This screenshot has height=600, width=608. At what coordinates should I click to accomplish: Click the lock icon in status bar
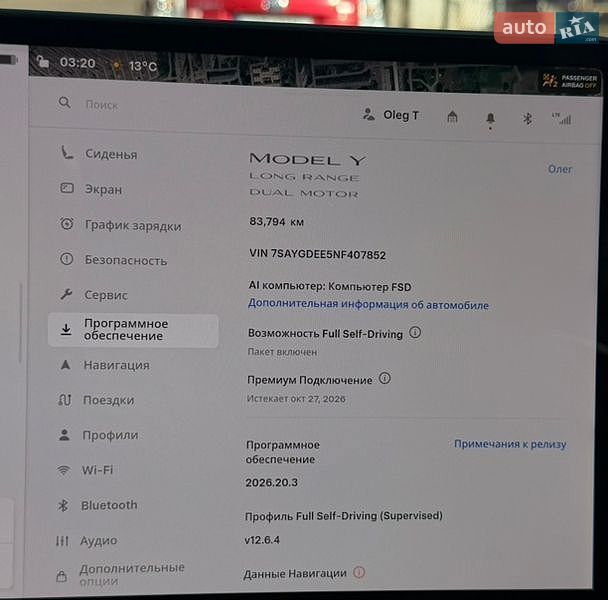click(43, 61)
